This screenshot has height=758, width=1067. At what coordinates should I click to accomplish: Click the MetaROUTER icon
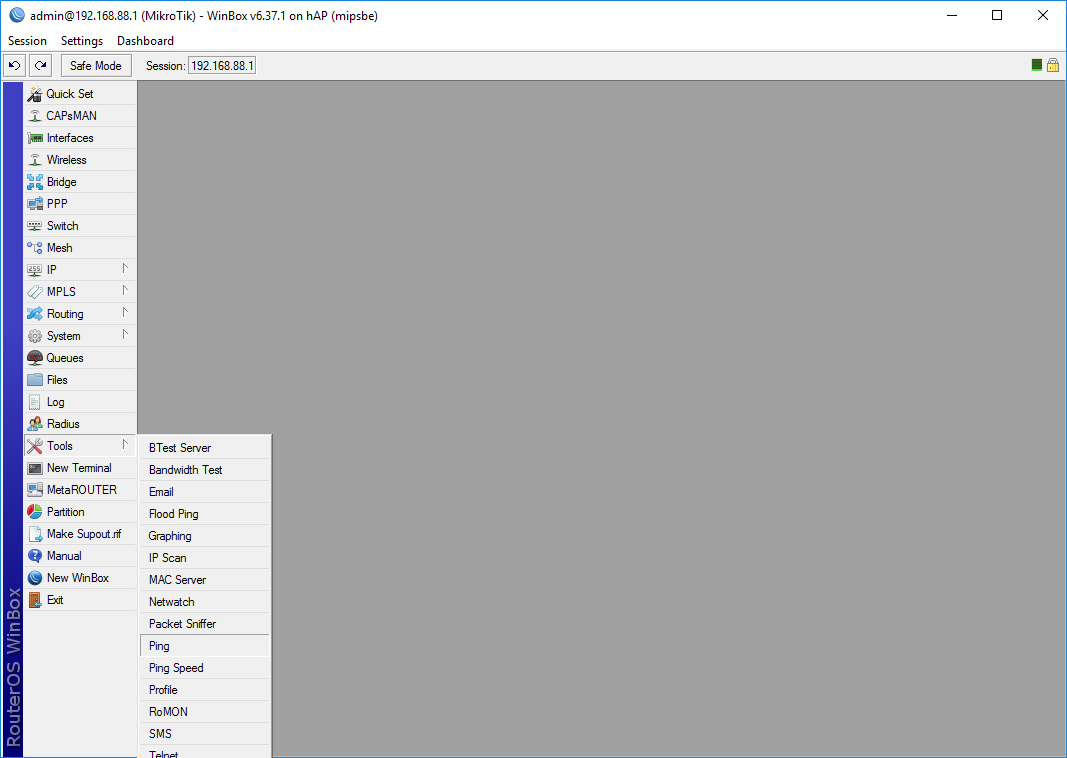point(35,490)
